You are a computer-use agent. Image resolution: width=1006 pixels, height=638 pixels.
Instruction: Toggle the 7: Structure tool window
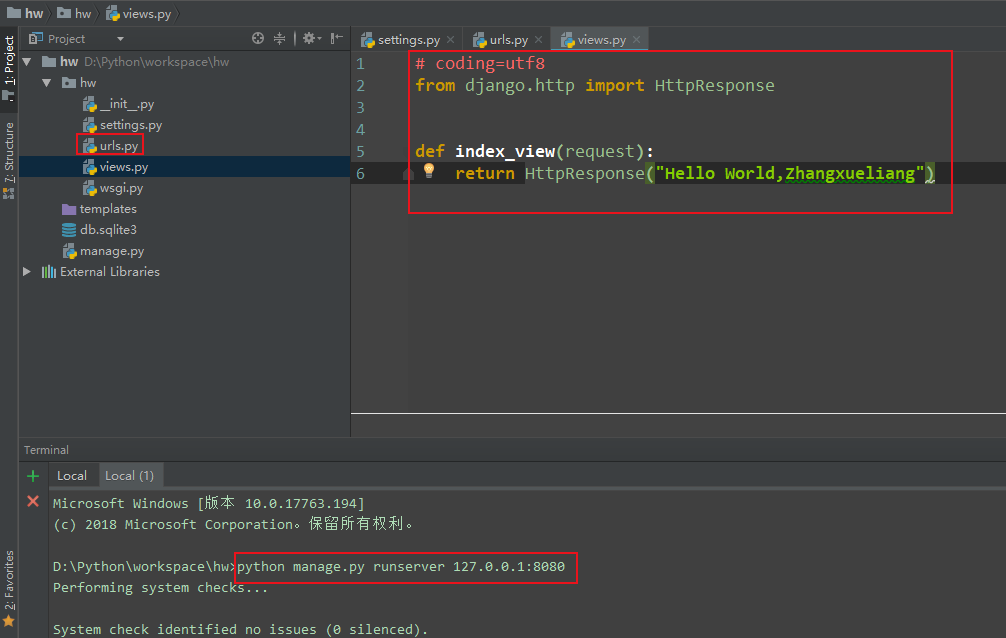[9, 160]
